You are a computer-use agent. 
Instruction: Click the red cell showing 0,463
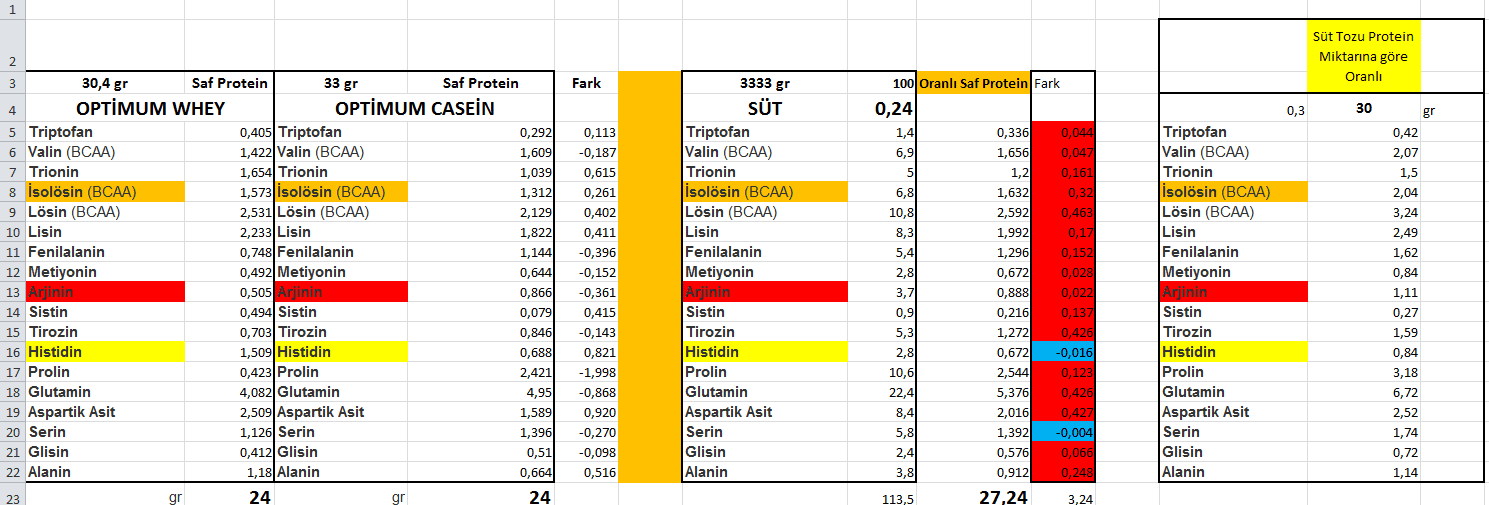coord(1062,212)
